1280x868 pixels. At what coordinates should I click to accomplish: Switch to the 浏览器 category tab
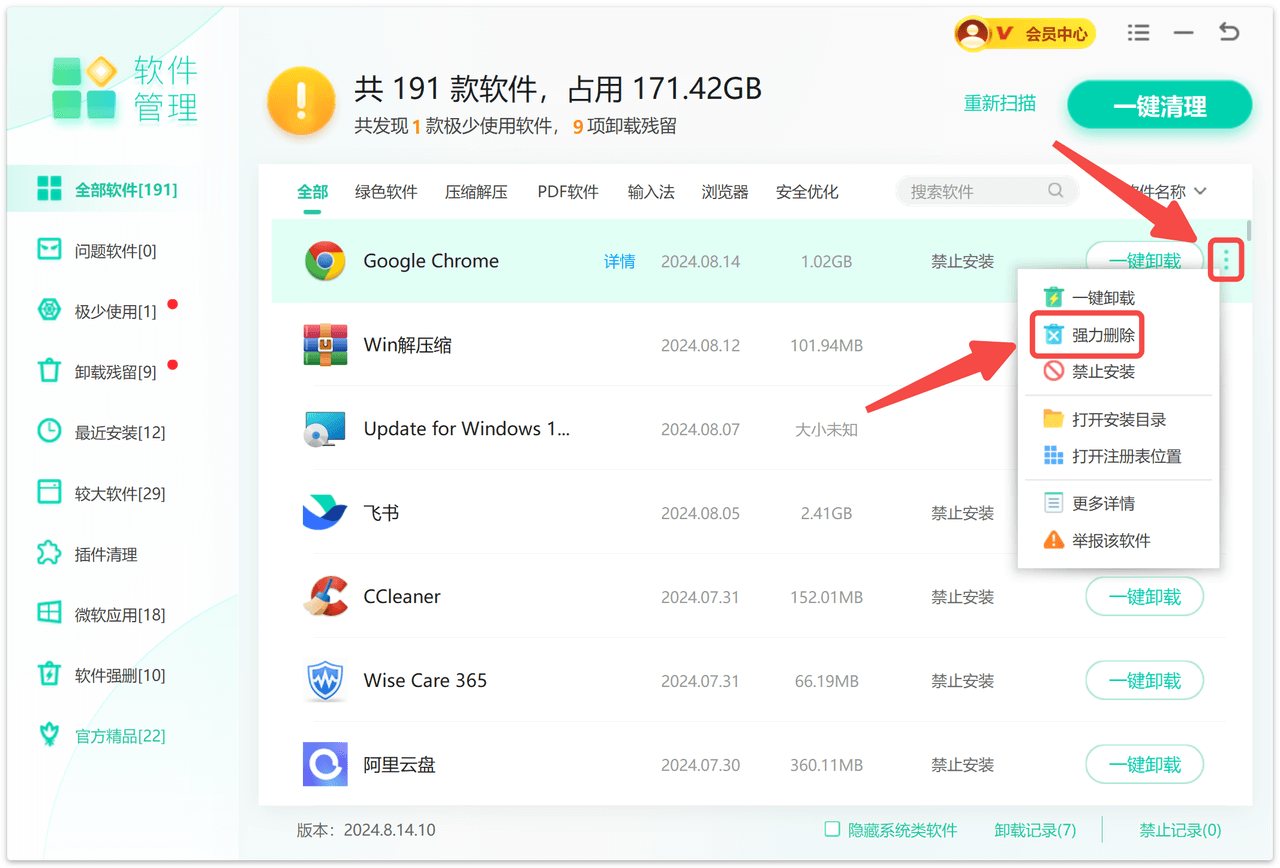click(725, 192)
